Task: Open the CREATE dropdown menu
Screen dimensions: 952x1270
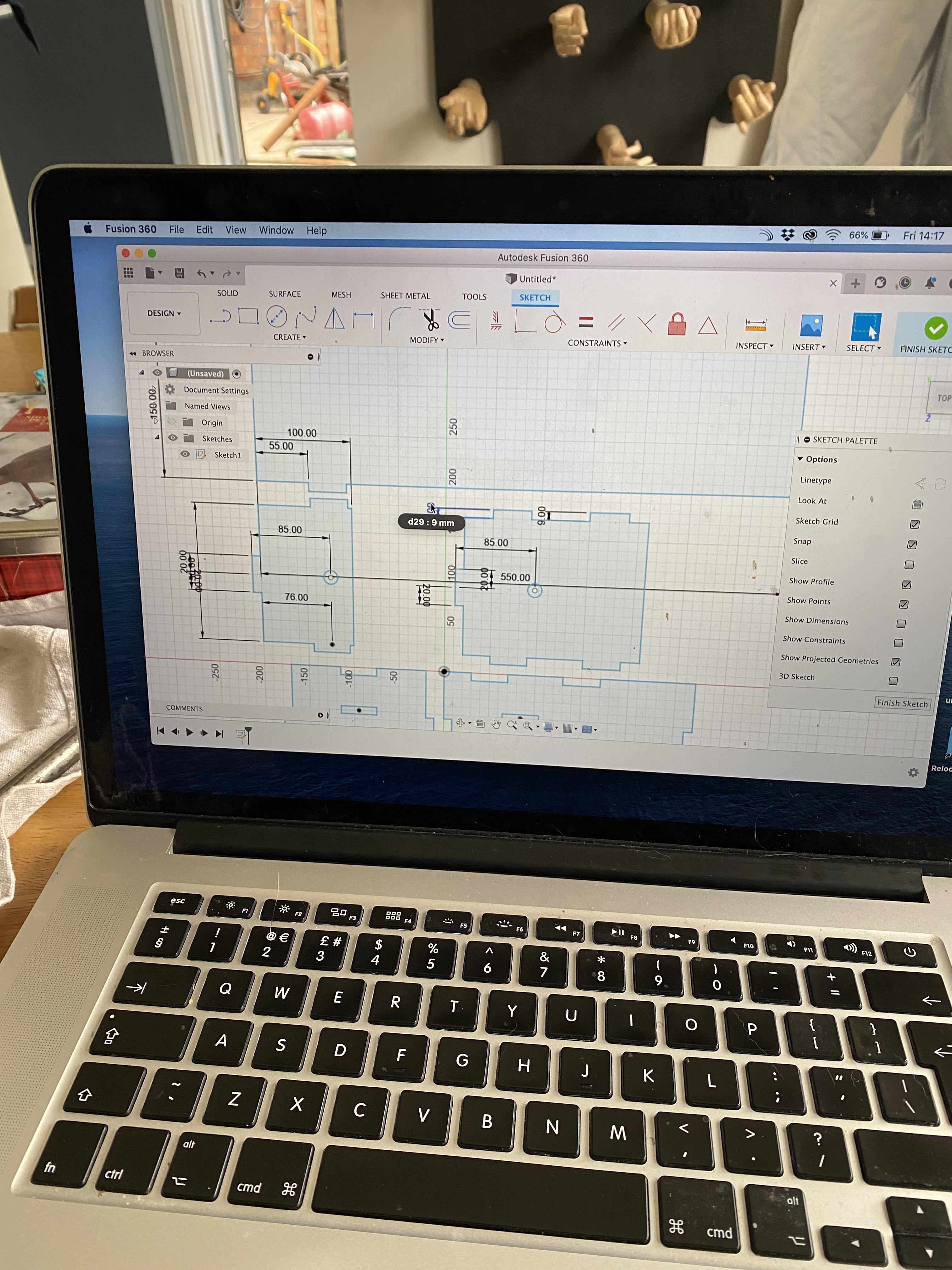Action: point(290,337)
